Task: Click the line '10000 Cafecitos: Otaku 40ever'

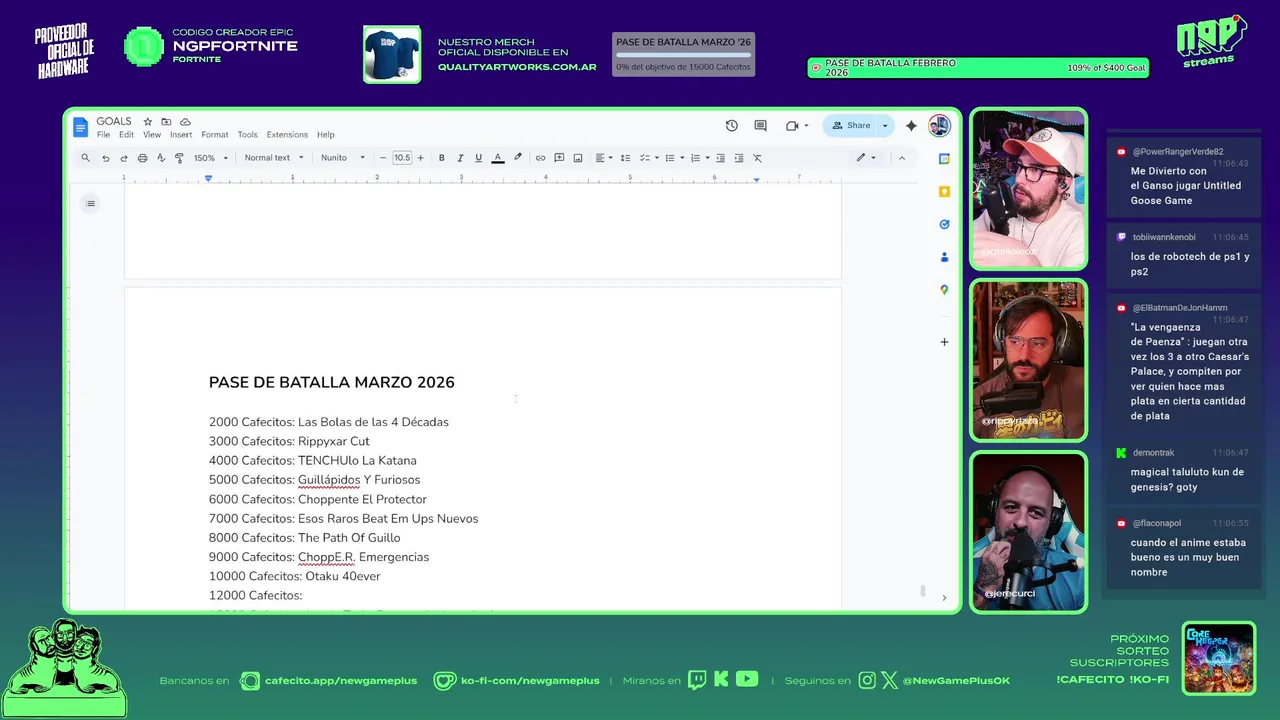Action: coord(295,576)
